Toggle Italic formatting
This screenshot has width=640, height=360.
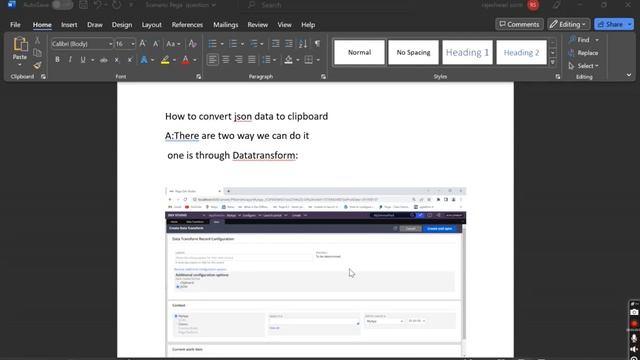click(70, 60)
